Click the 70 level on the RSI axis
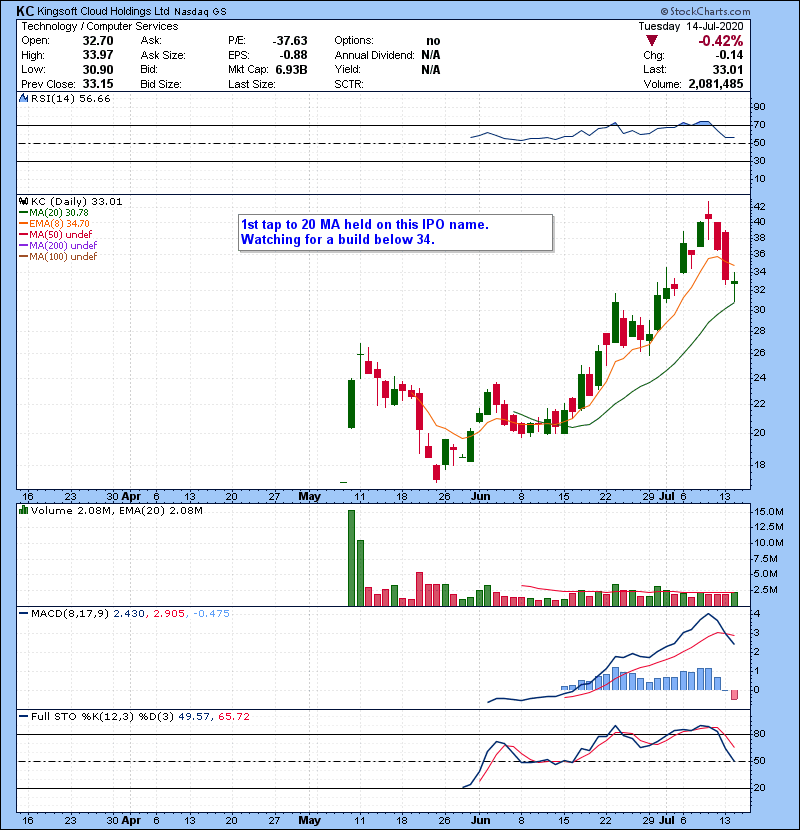800x830 pixels. coord(759,125)
